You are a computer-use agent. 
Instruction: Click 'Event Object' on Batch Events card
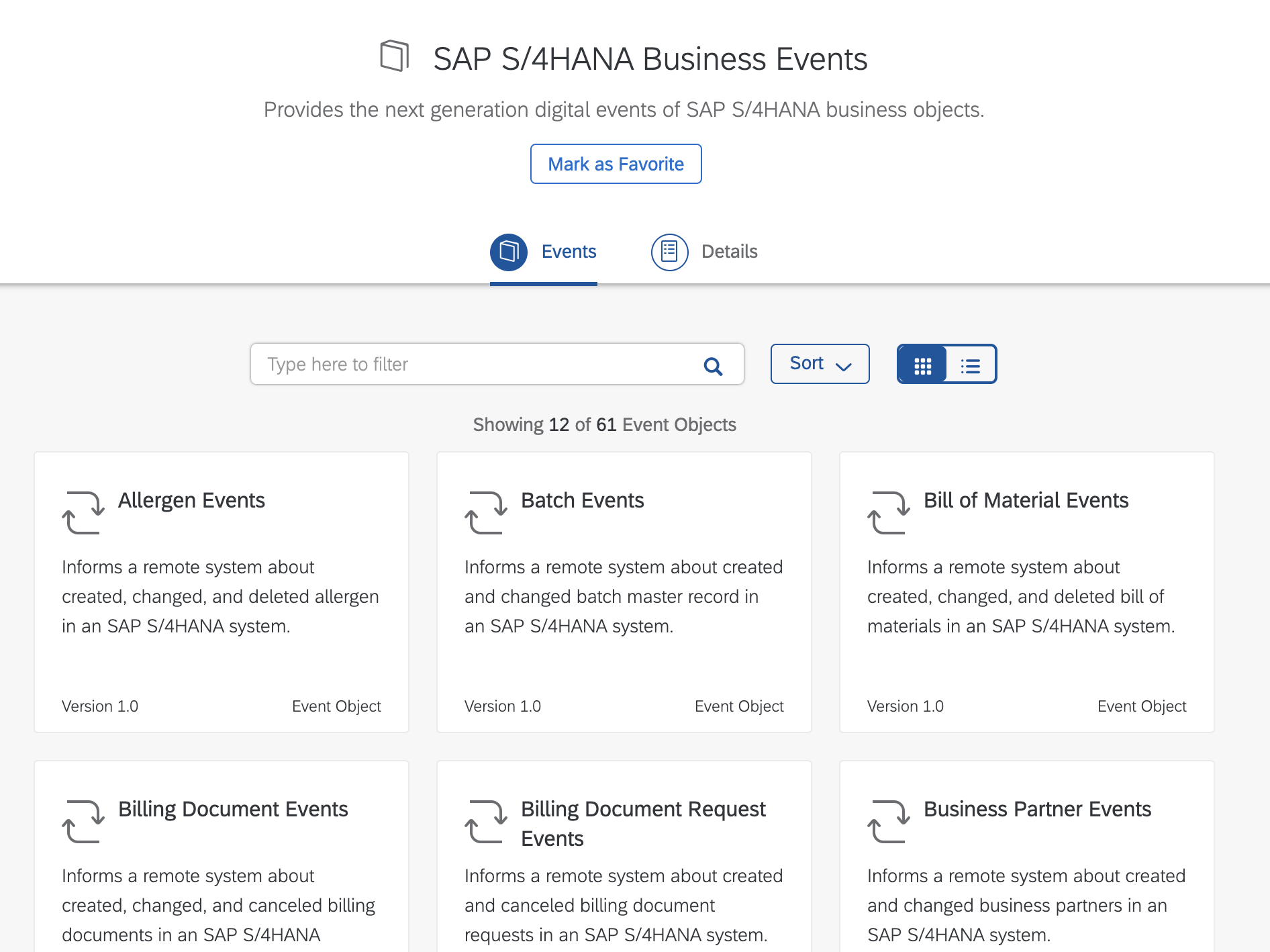point(739,706)
